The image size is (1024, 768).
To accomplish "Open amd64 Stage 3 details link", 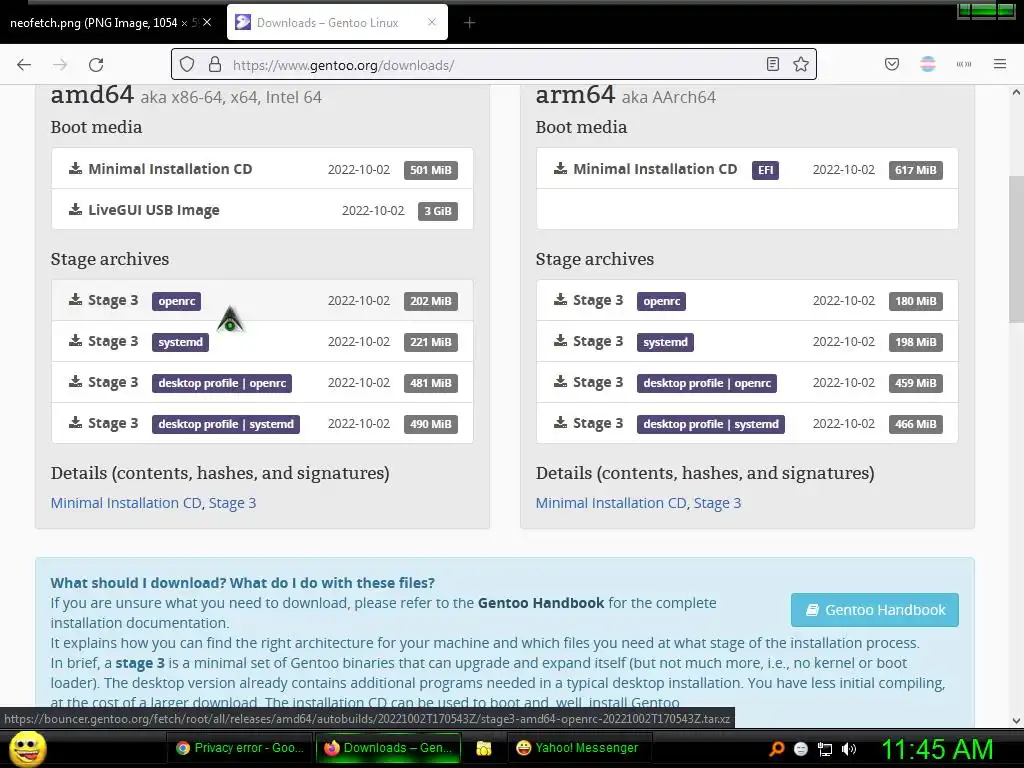I will [x=232, y=503].
